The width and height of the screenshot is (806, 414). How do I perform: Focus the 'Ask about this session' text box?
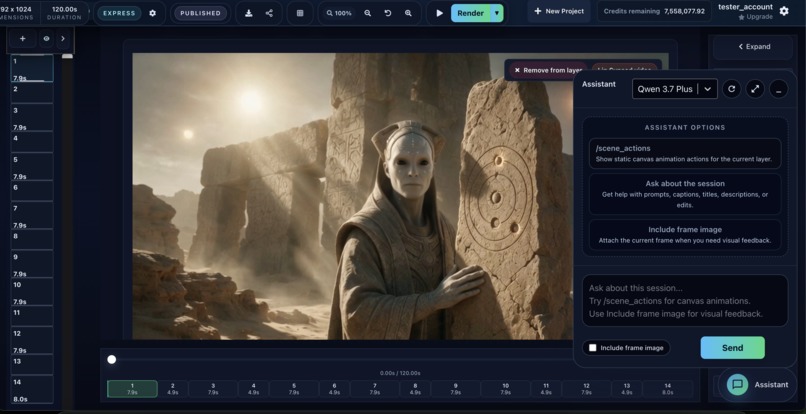tap(685, 300)
